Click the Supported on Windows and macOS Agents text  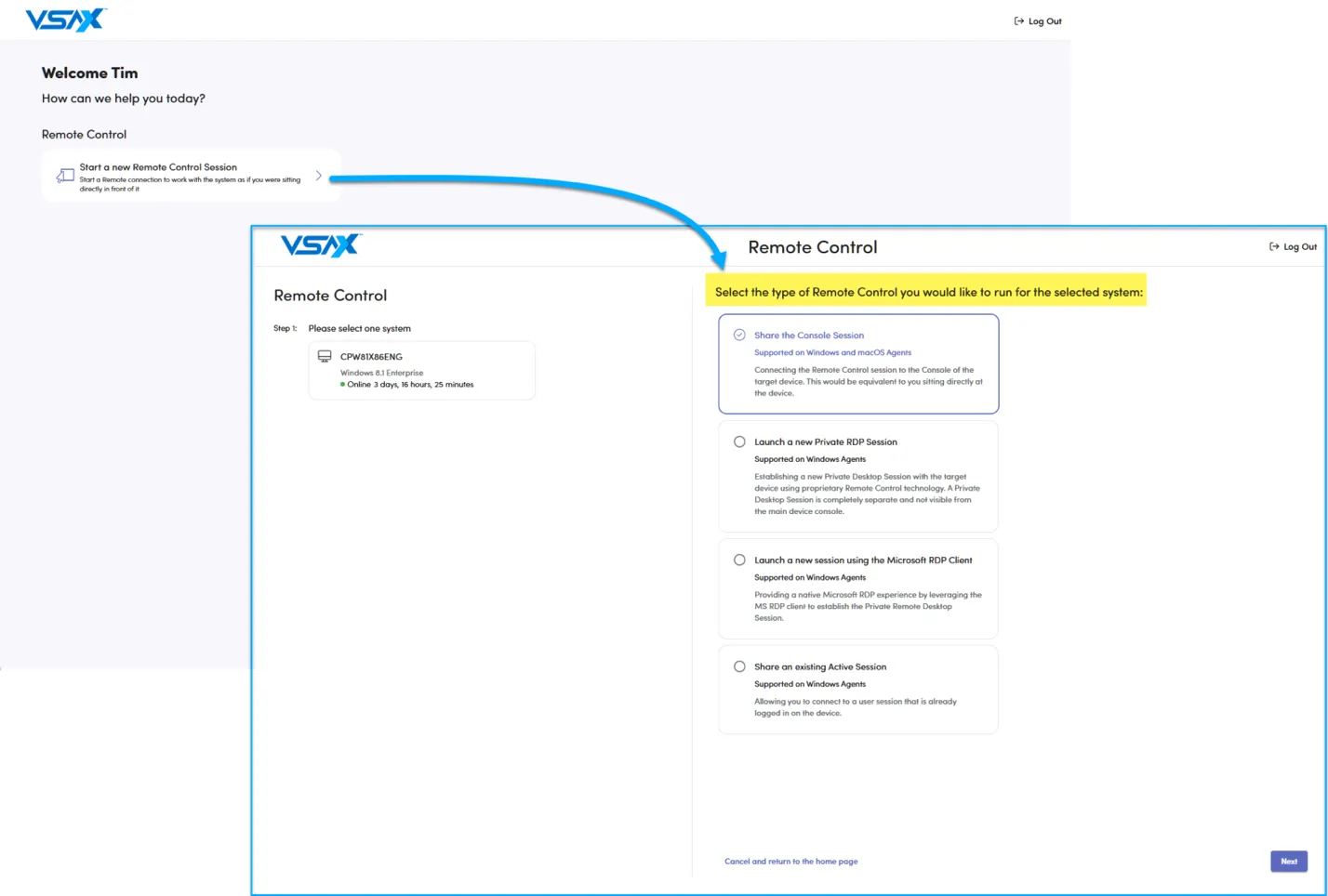pyautogui.click(x=832, y=353)
